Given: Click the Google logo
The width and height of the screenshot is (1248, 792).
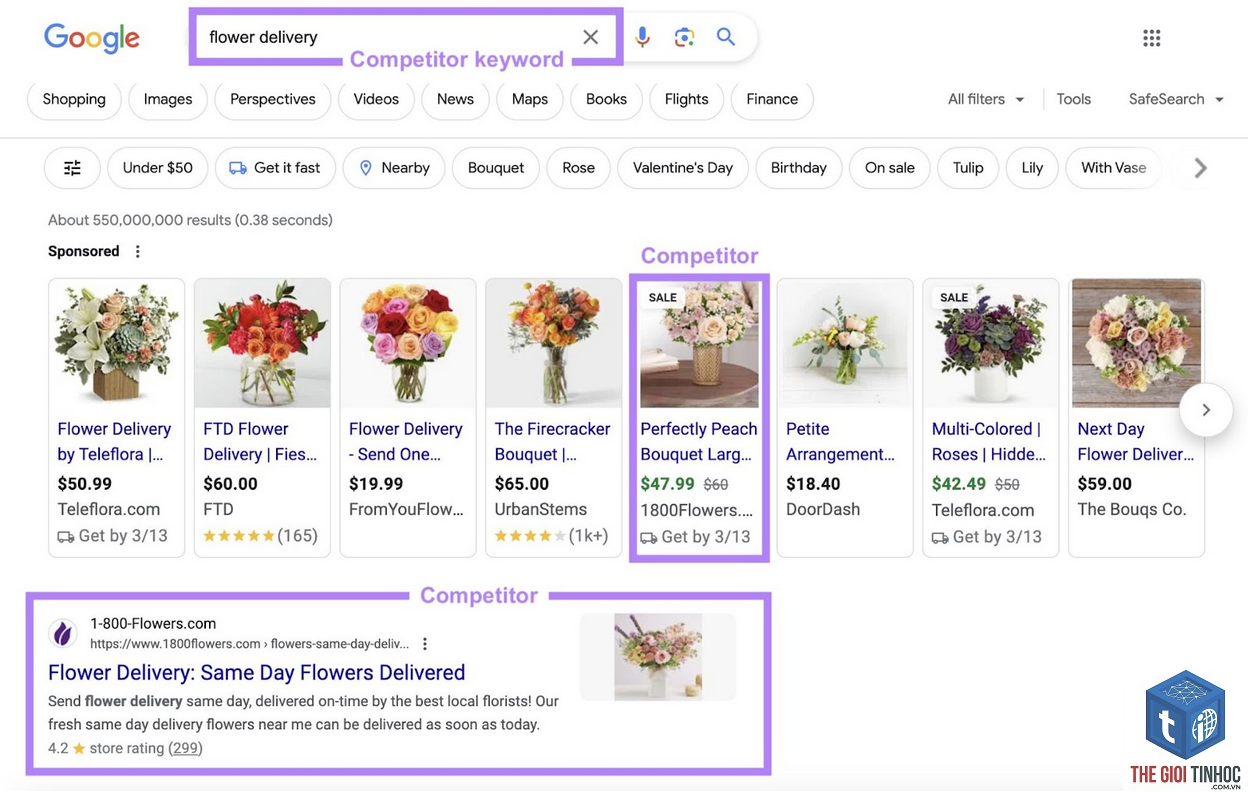Looking at the screenshot, I should pos(92,38).
